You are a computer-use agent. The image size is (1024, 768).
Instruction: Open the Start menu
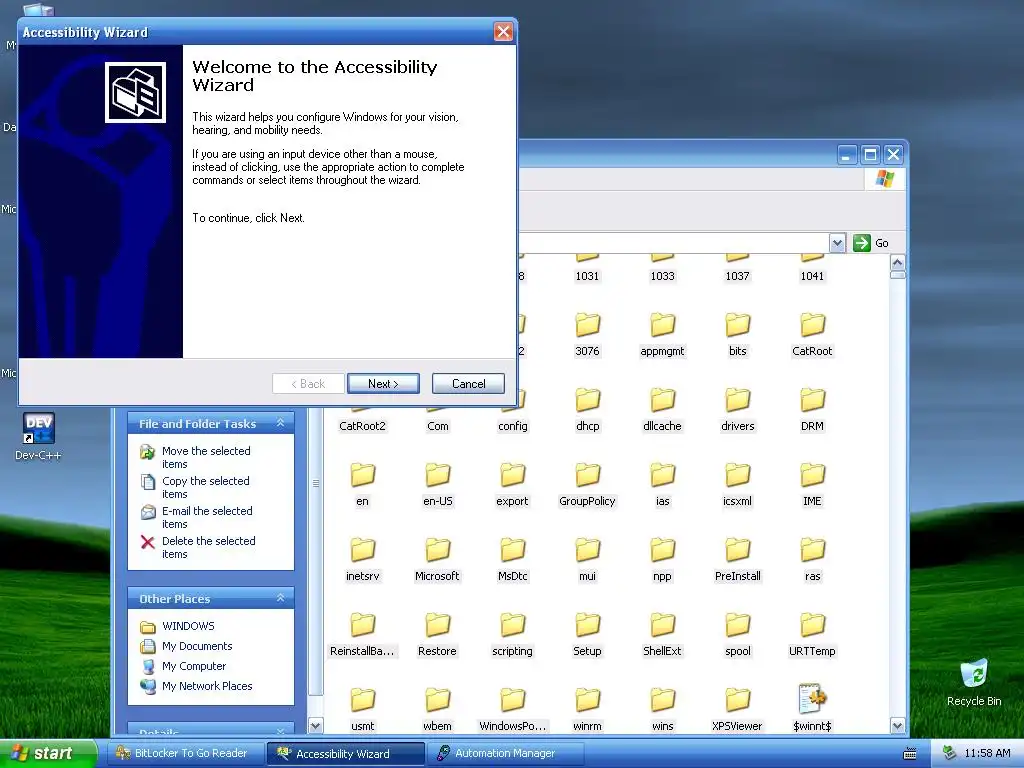[x=48, y=753]
